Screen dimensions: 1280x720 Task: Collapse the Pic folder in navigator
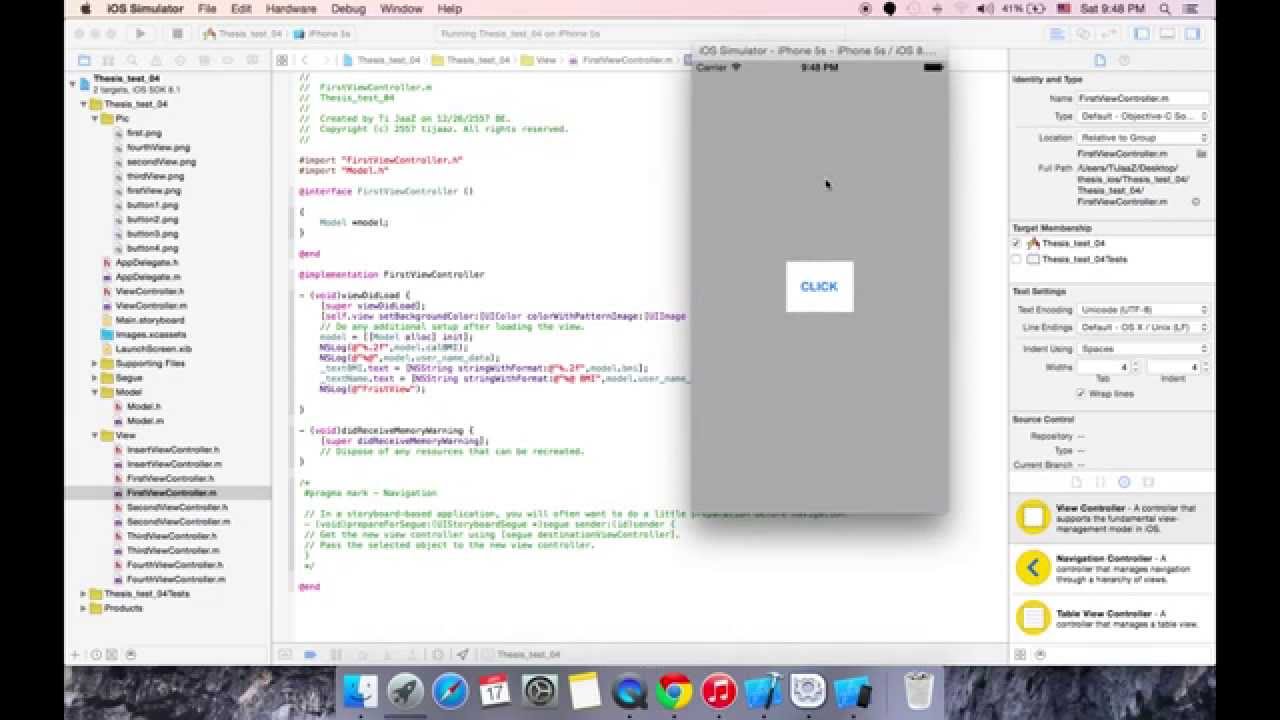[95, 118]
